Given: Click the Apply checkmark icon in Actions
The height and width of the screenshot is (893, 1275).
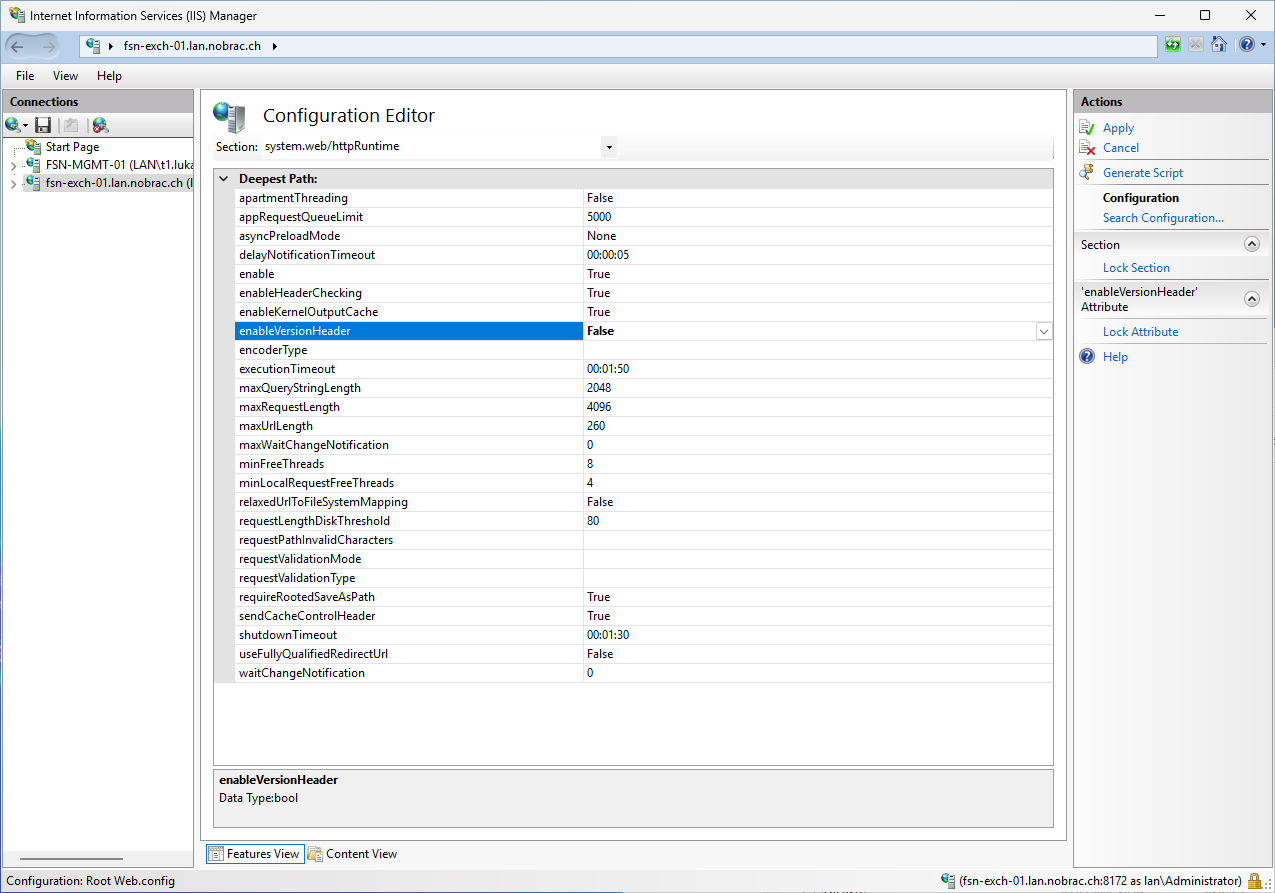Looking at the screenshot, I should pos(1088,128).
